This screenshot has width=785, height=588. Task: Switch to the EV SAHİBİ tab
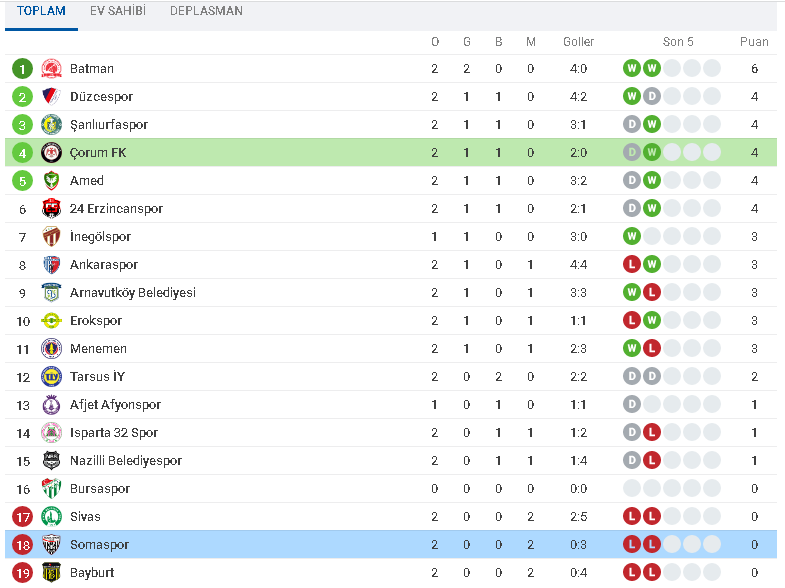pyautogui.click(x=118, y=11)
